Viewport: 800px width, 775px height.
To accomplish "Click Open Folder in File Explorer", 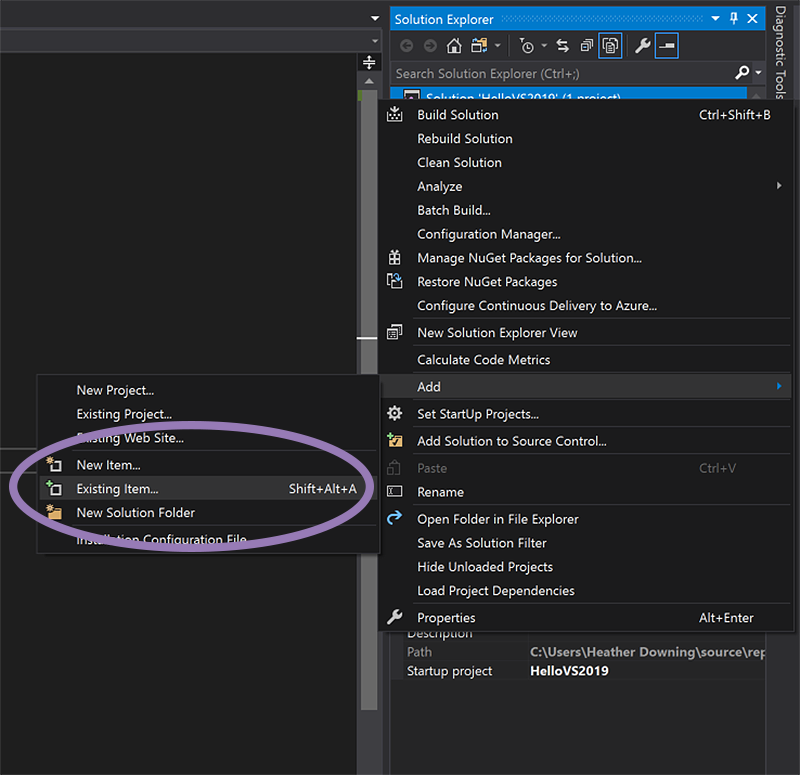I will tap(497, 519).
